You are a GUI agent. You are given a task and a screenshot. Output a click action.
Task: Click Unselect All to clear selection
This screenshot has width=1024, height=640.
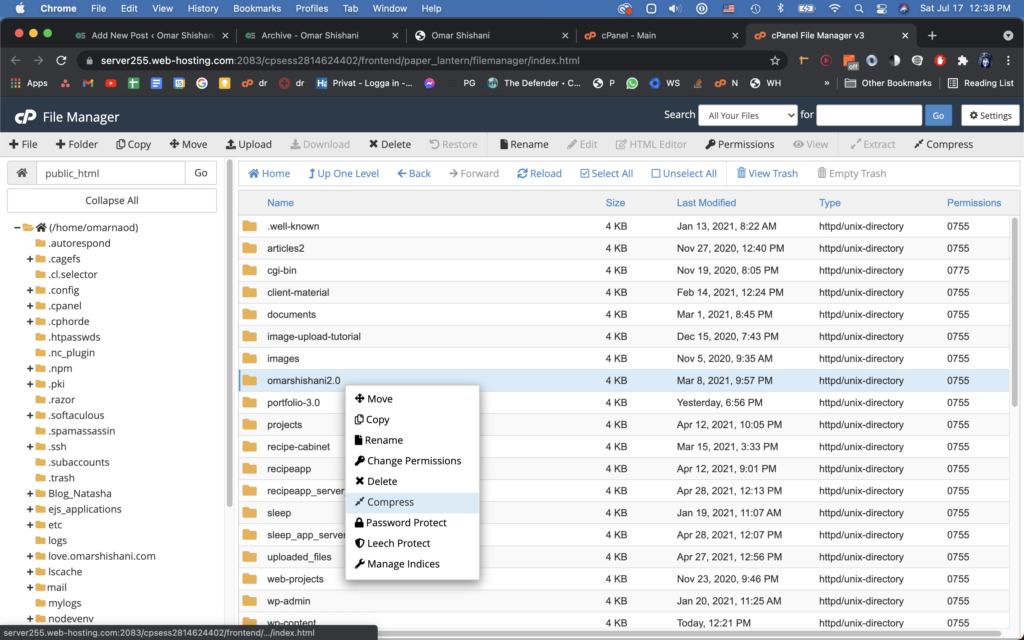point(683,172)
